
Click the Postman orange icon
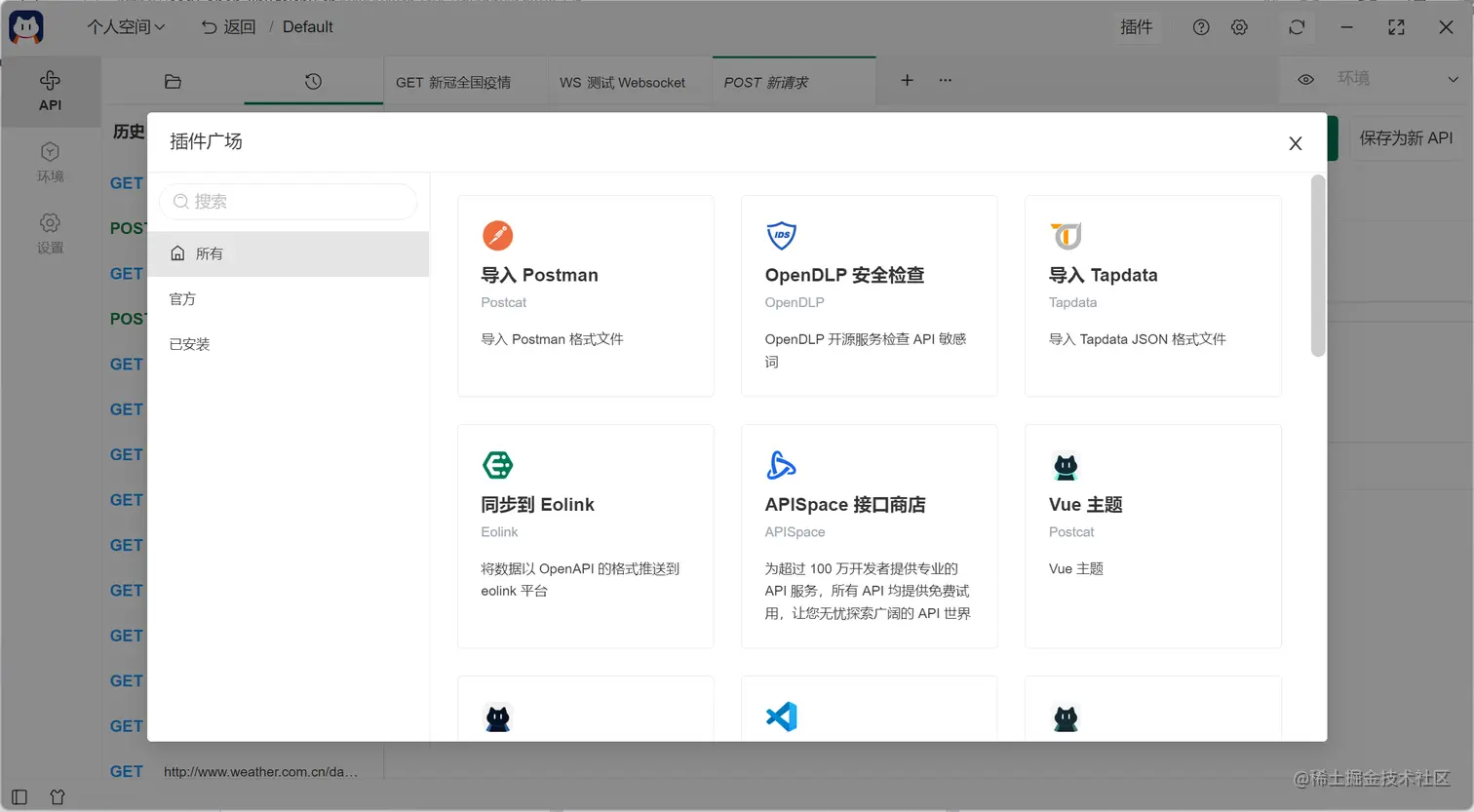pyautogui.click(x=497, y=235)
